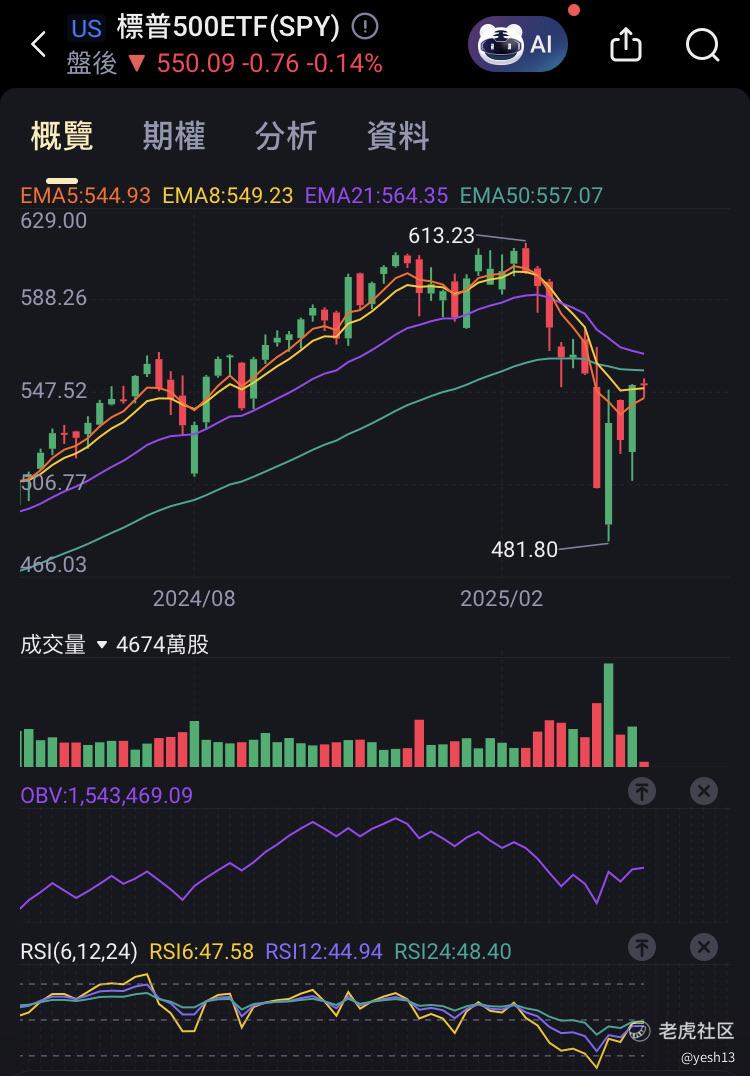Tap the 629.00 price axis label
This screenshot has width=750, height=1076.
coord(54,221)
